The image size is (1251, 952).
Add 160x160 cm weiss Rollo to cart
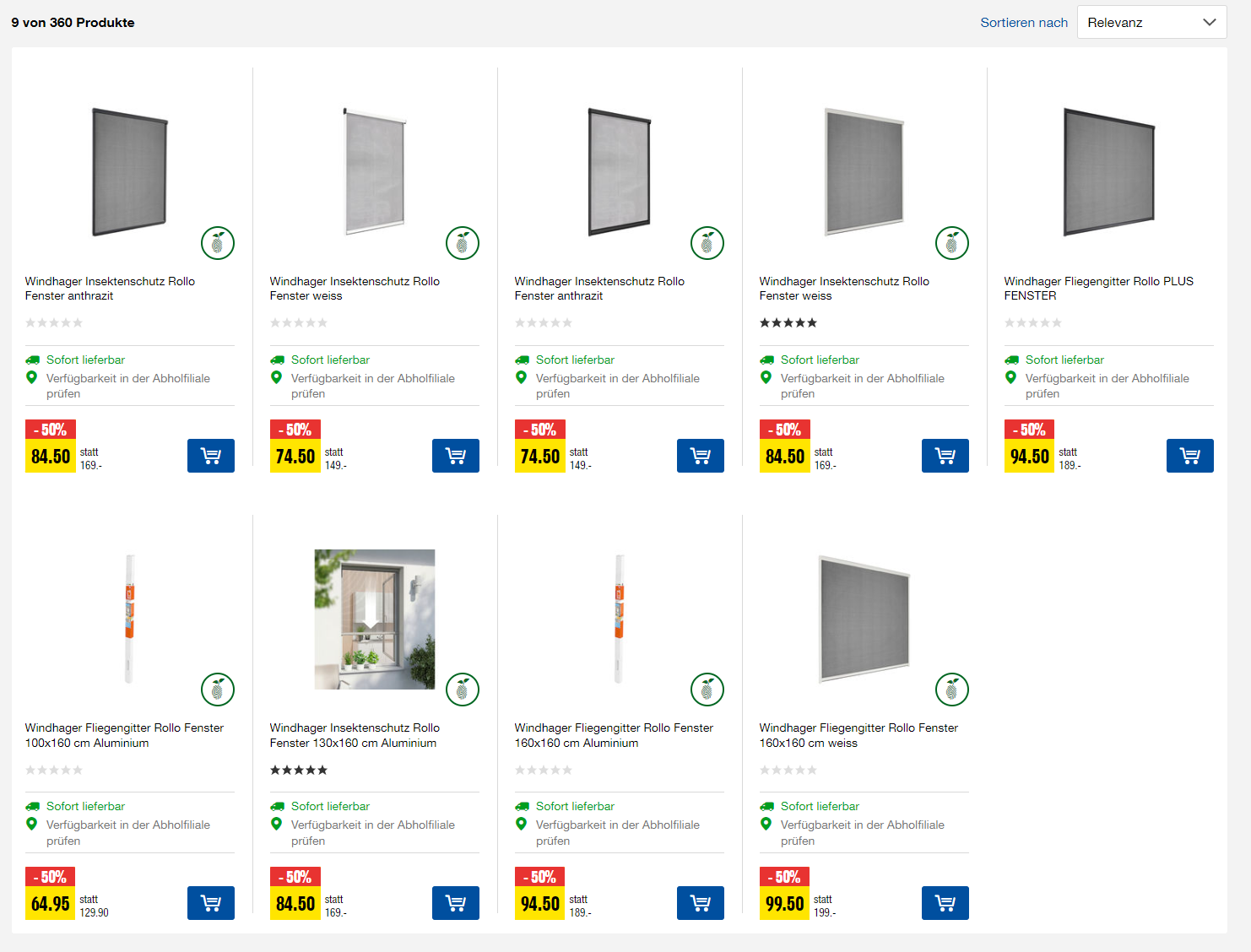[945, 903]
